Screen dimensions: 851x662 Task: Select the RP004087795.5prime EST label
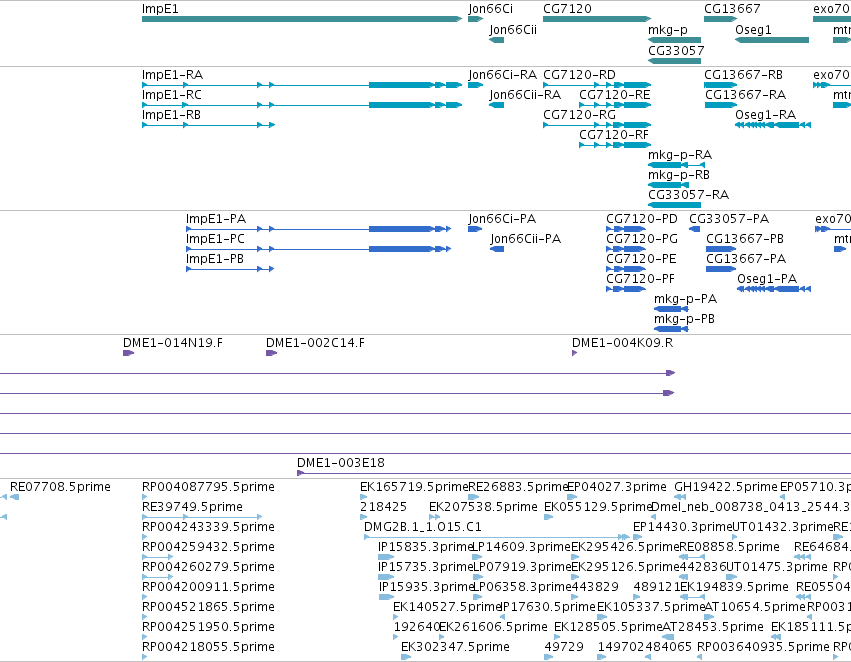point(208,487)
